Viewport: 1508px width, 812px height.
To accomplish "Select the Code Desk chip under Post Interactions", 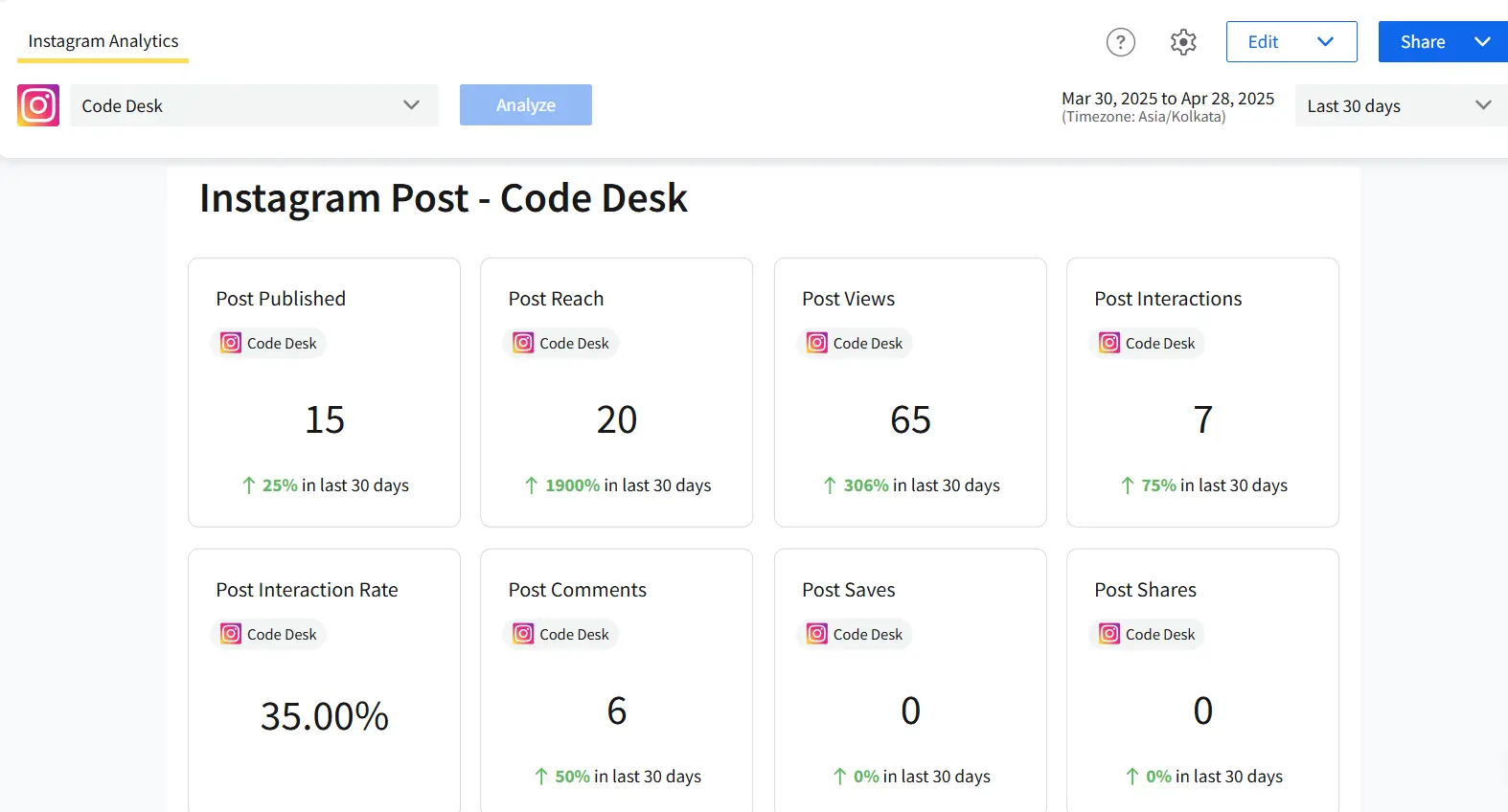I will [x=1147, y=343].
